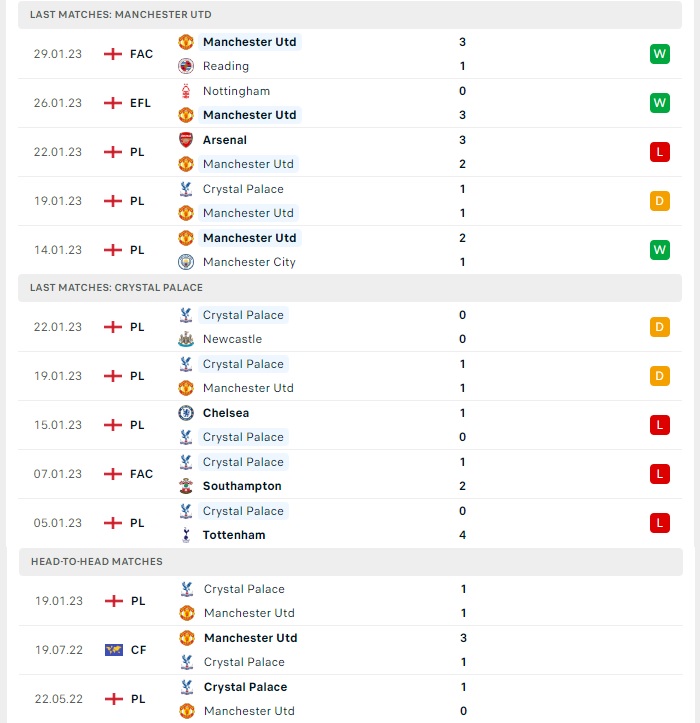Select the Tottenham team name
700x723 pixels.
(234, 535)
